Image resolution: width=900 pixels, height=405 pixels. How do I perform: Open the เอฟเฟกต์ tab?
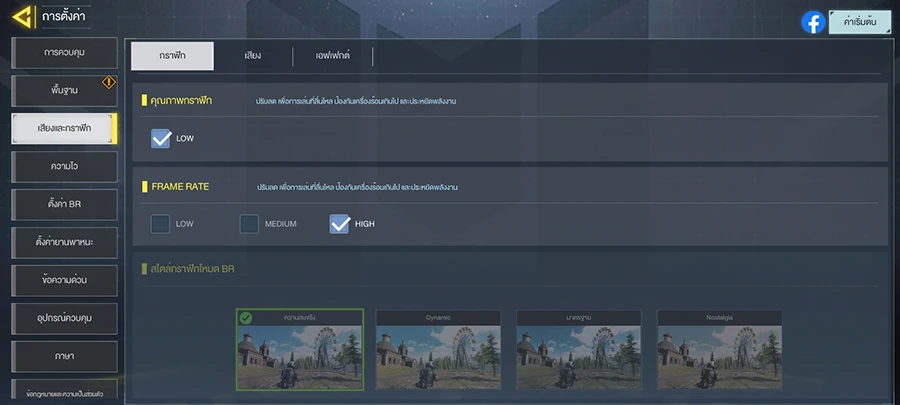(333, 56)
